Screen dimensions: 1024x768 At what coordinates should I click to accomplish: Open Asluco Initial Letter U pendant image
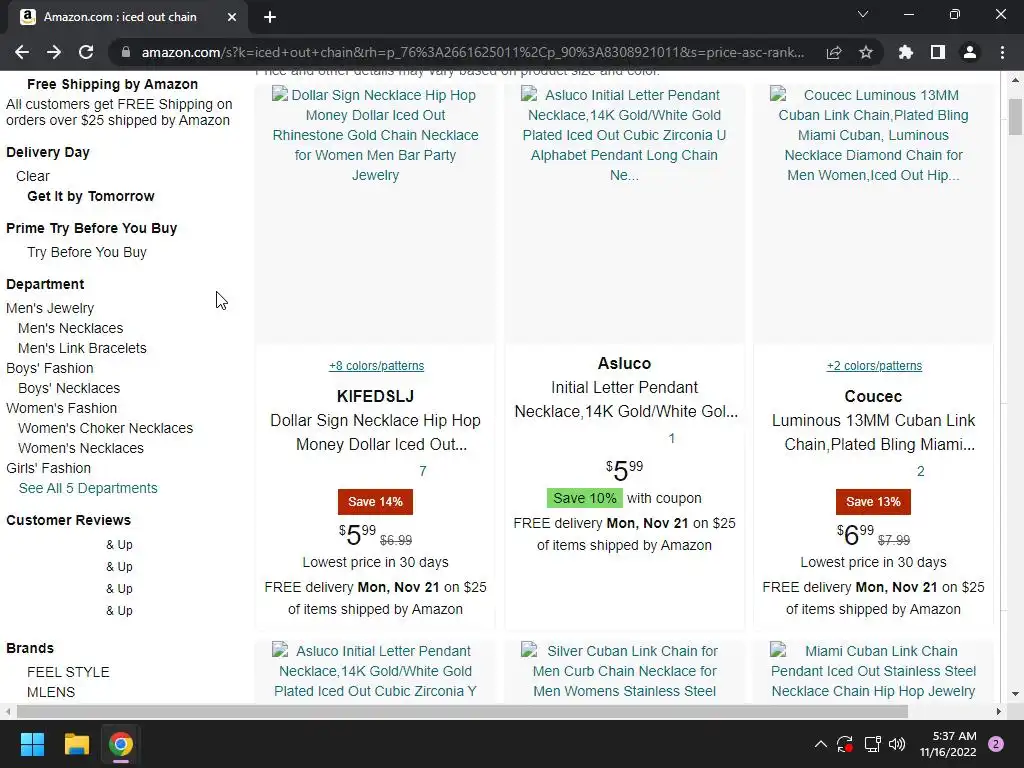tap(624, 213)
